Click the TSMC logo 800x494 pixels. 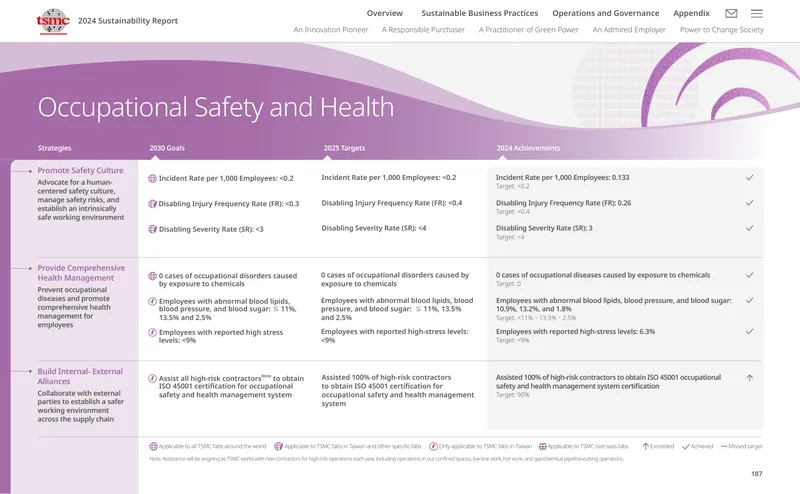click(x=53, y=21)
